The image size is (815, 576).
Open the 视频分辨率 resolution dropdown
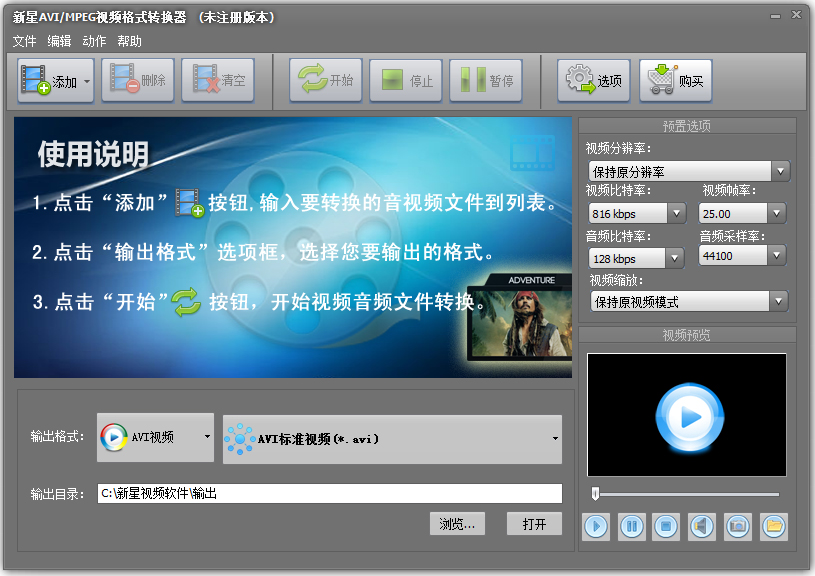click(x=781, y=170)
